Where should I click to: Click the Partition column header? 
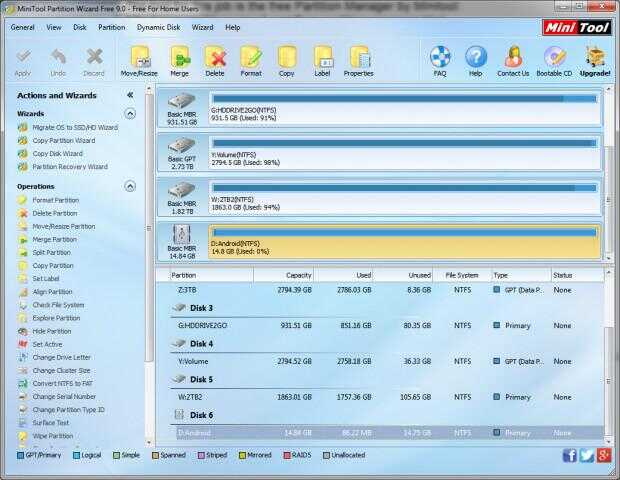click(211, 275)
